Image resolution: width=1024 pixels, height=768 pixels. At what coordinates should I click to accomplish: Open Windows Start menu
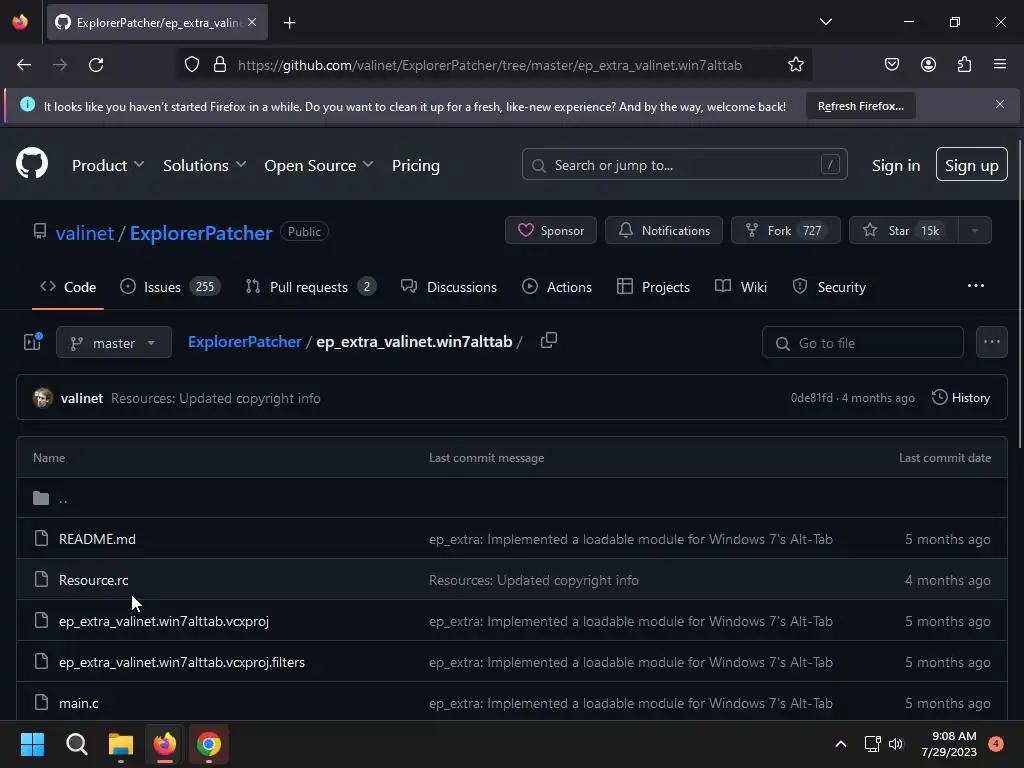[32, 744]
